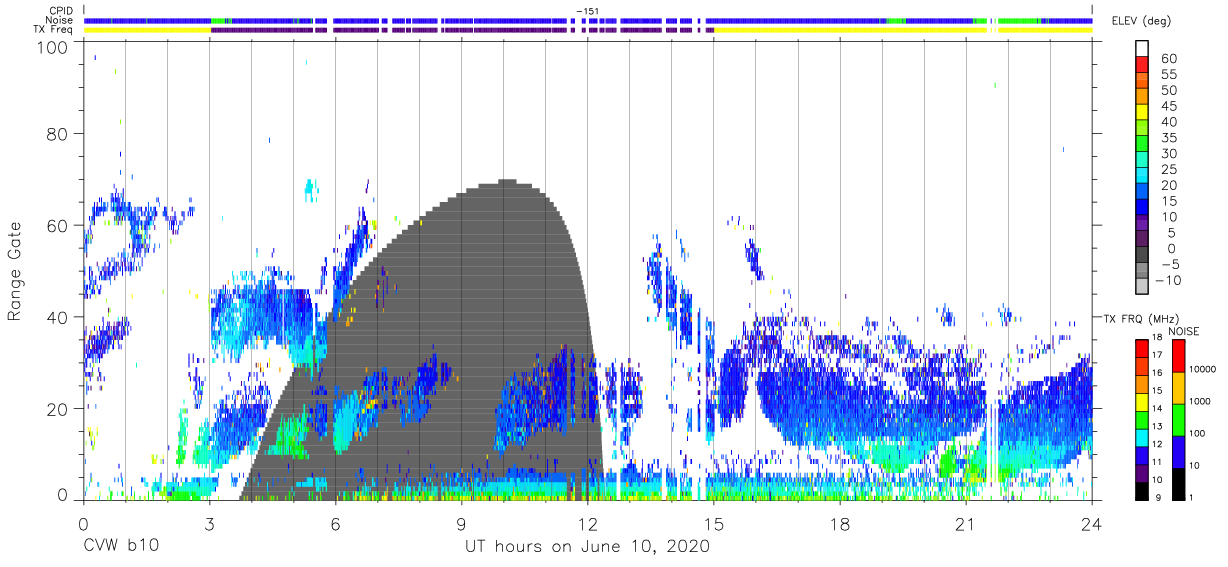1228x567 pixels.
Task: Click the x-axis tick label '6'
Action: [335, 524]
